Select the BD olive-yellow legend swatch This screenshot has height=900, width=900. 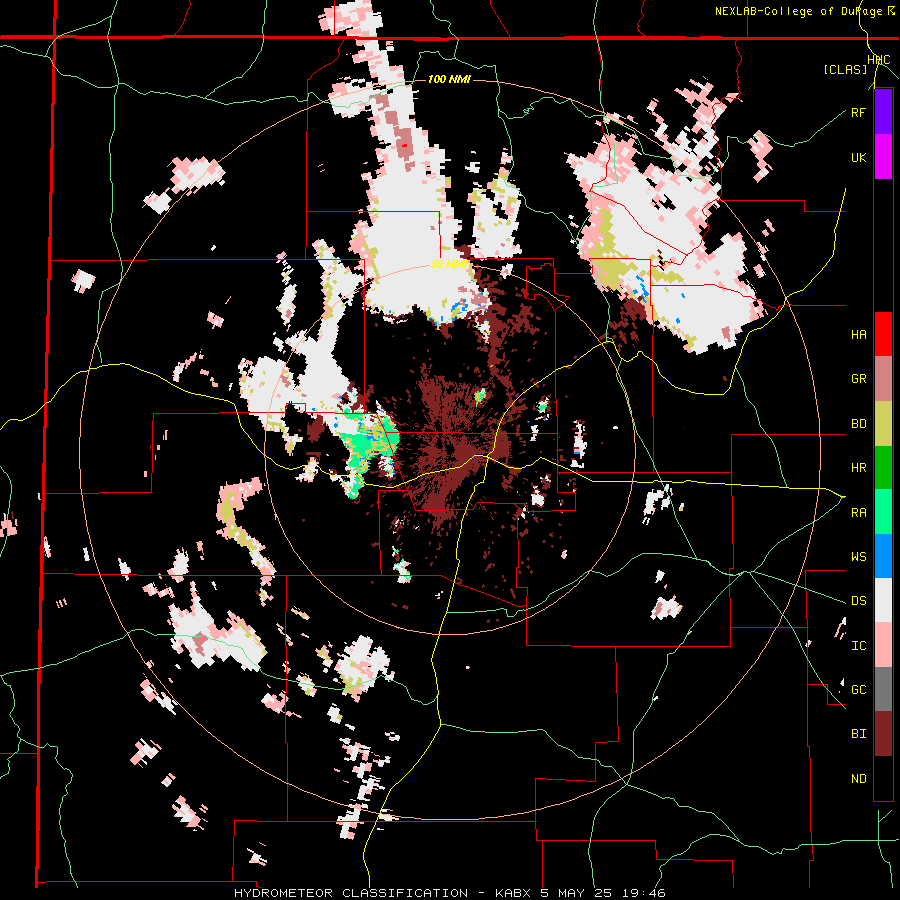pos(883,424)
